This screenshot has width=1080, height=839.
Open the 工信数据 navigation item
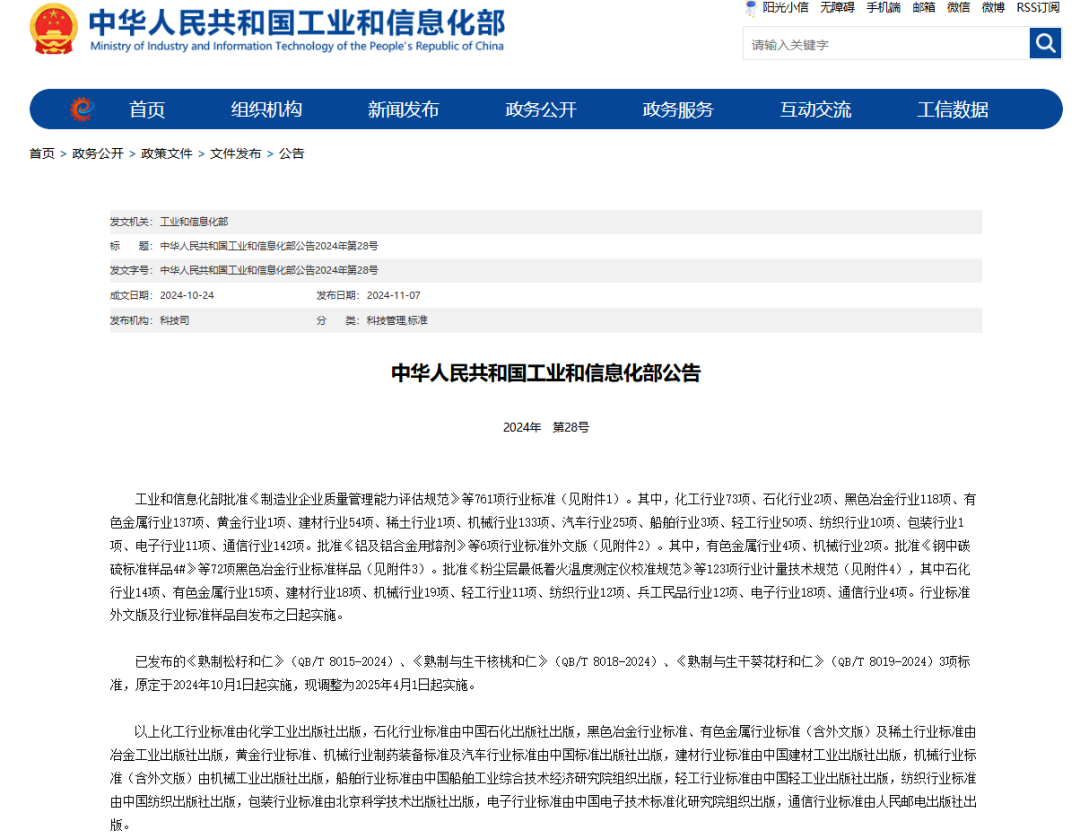(x=952, y=110)
